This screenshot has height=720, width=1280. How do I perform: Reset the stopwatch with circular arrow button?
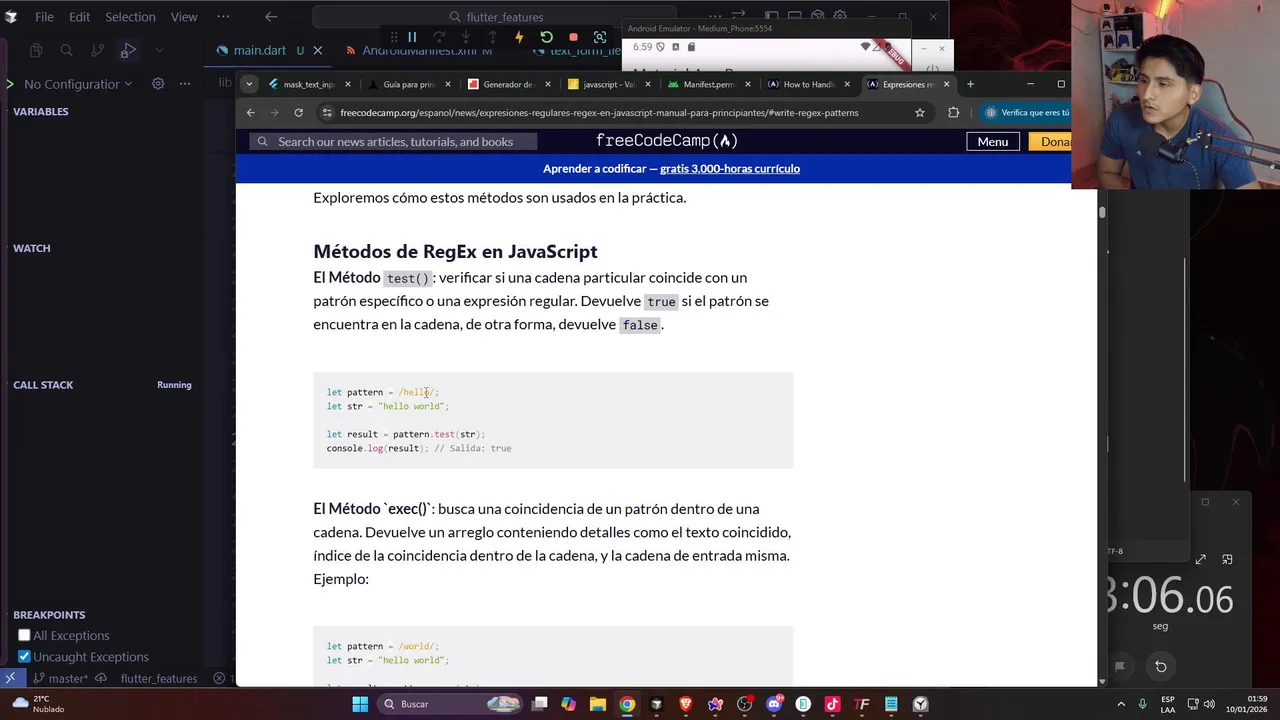(x=1160, y=666)
